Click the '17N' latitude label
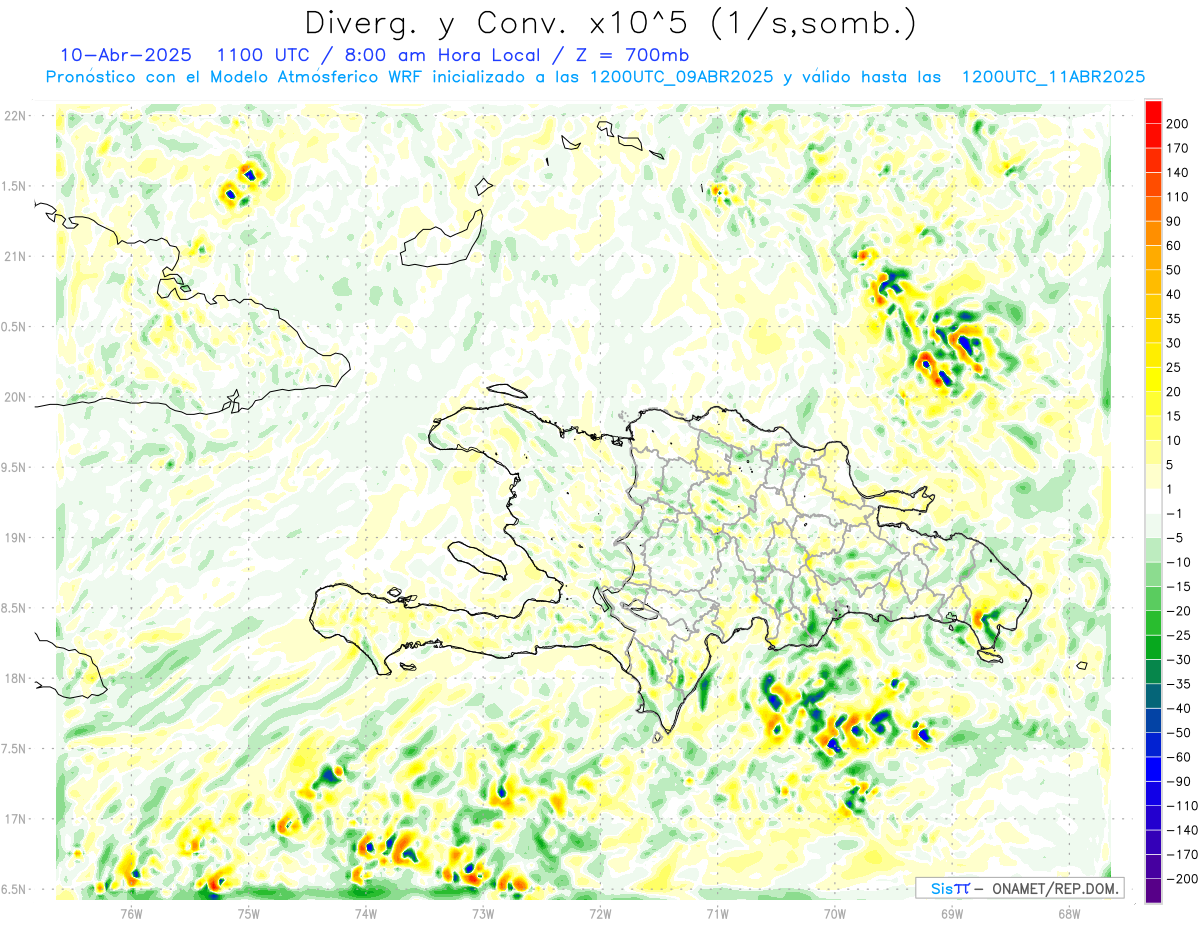 [14, 819]
